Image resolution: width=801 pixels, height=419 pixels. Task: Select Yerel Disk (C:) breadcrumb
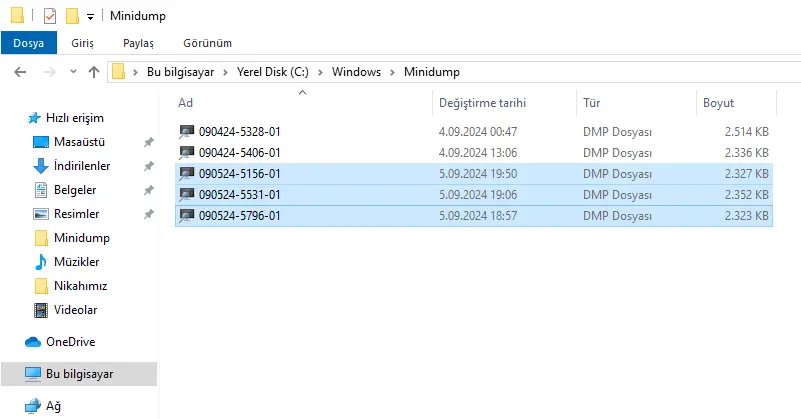tap(272, 72)
